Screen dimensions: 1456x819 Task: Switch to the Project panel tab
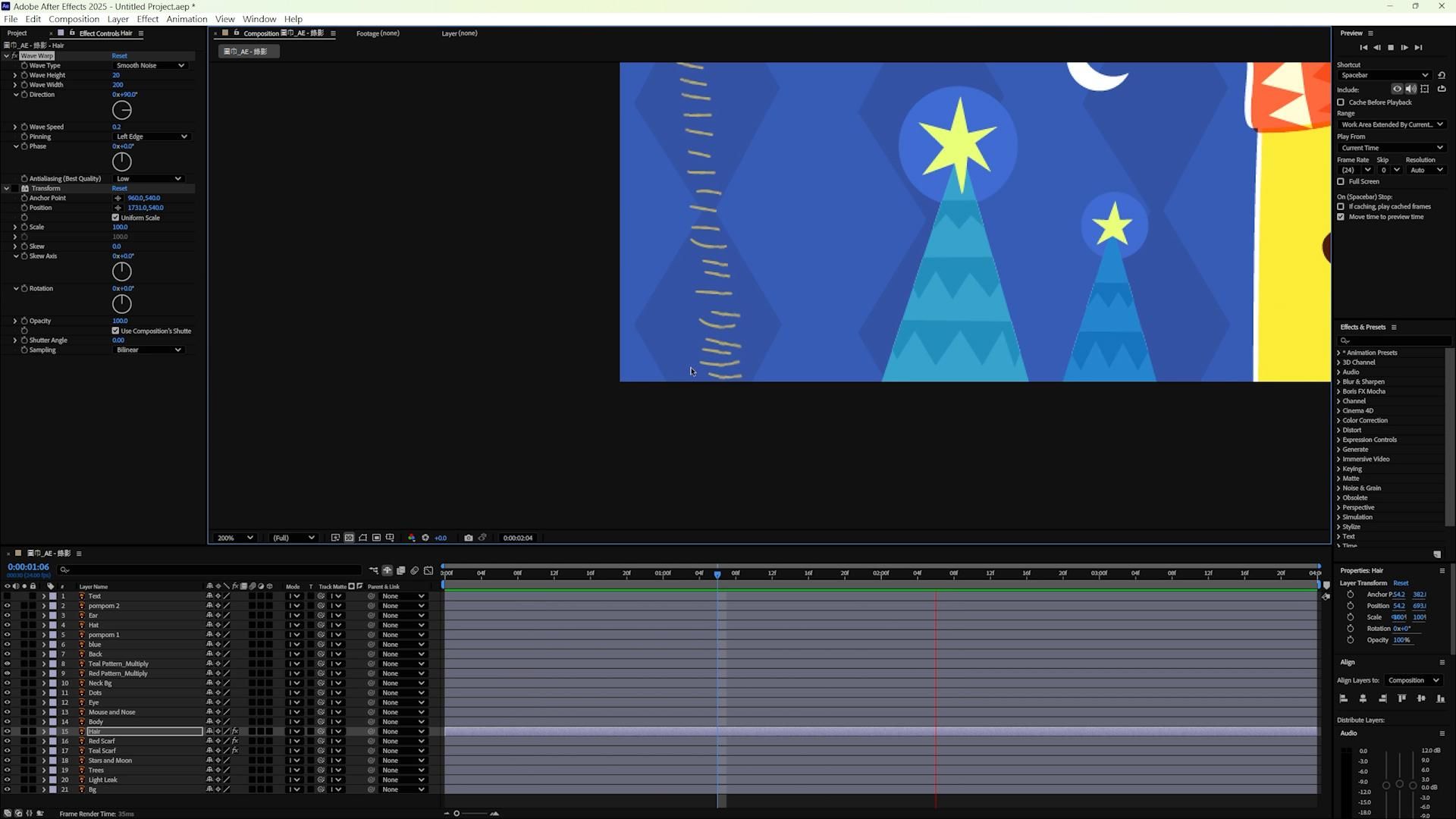click(17, 33)
